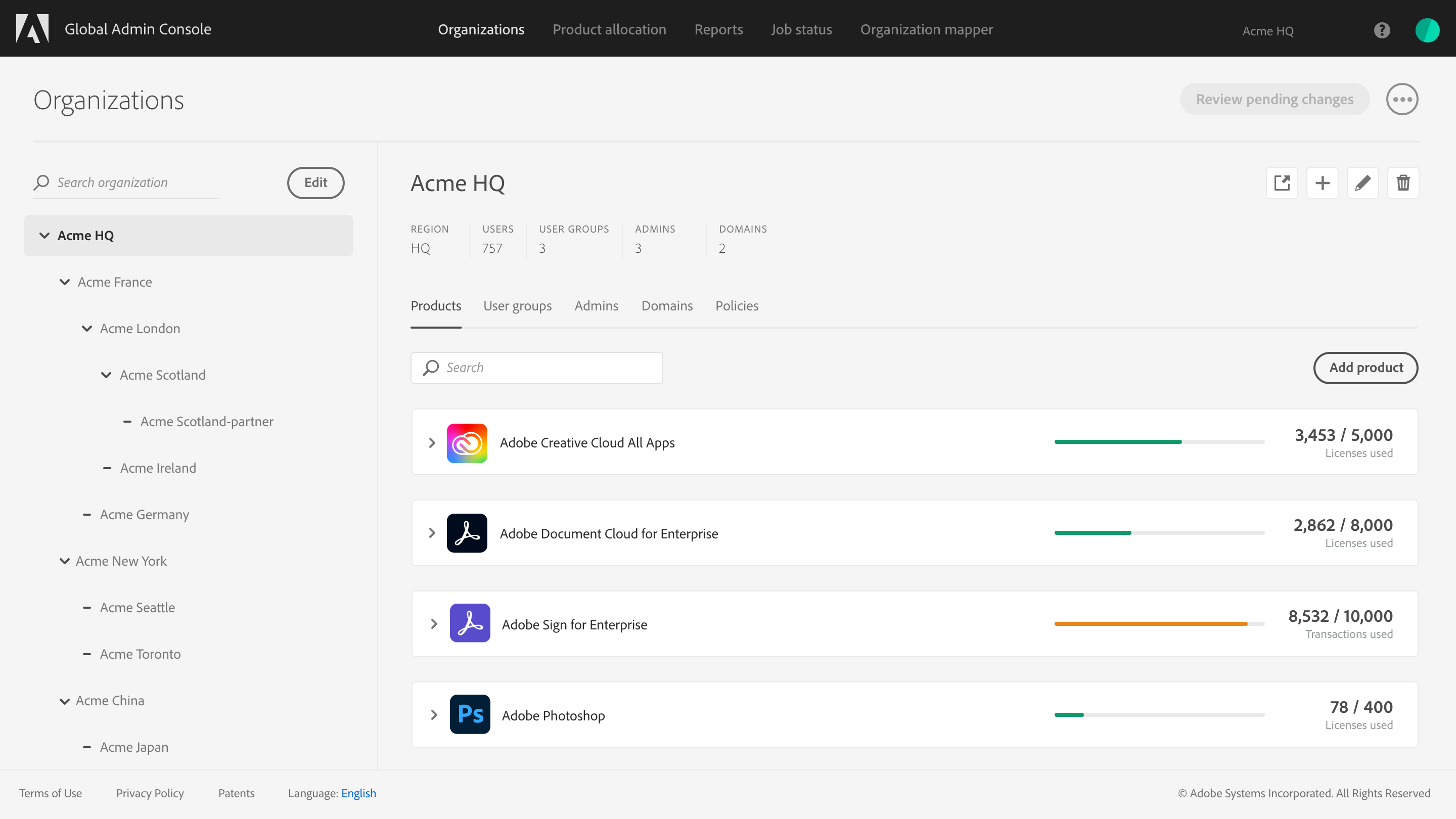Click the Global Admin Console title
This screenshot has height=819, width=1456.
(138, 29)
